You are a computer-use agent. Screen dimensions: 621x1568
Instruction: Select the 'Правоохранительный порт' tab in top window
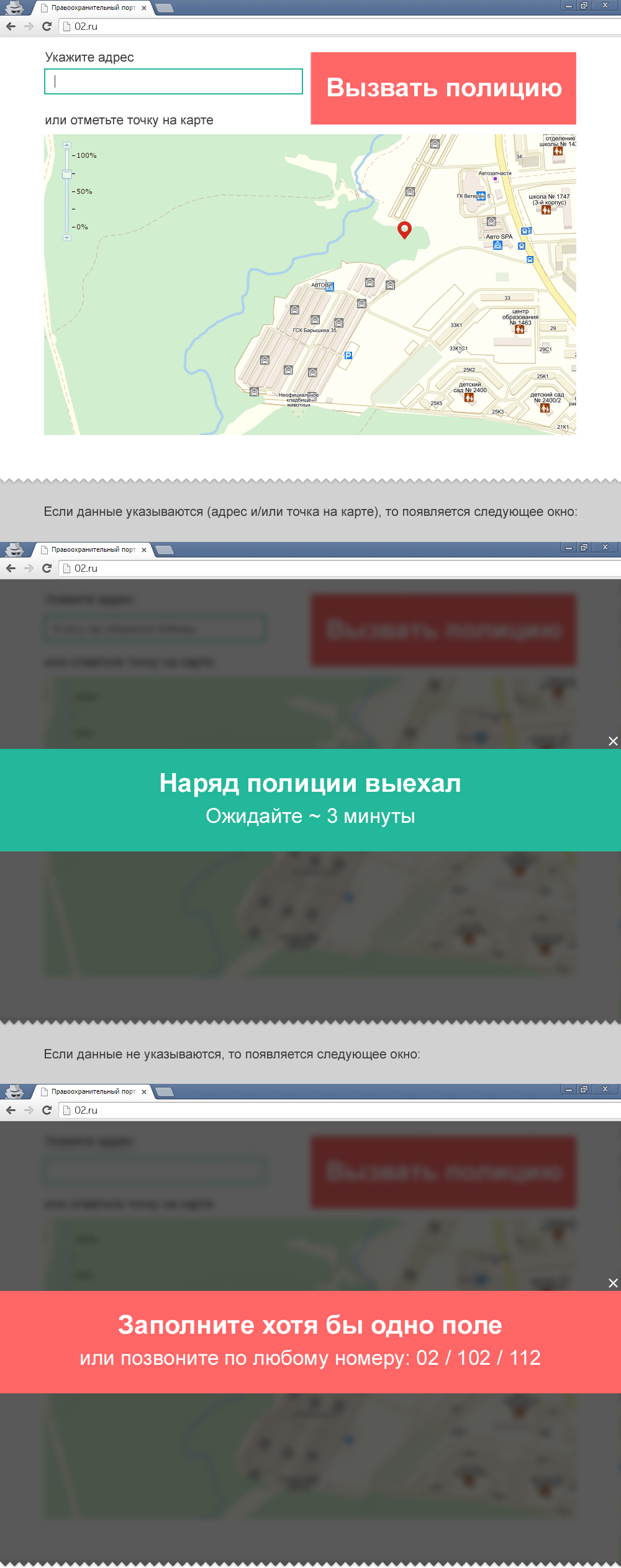[x=93, y=8]
